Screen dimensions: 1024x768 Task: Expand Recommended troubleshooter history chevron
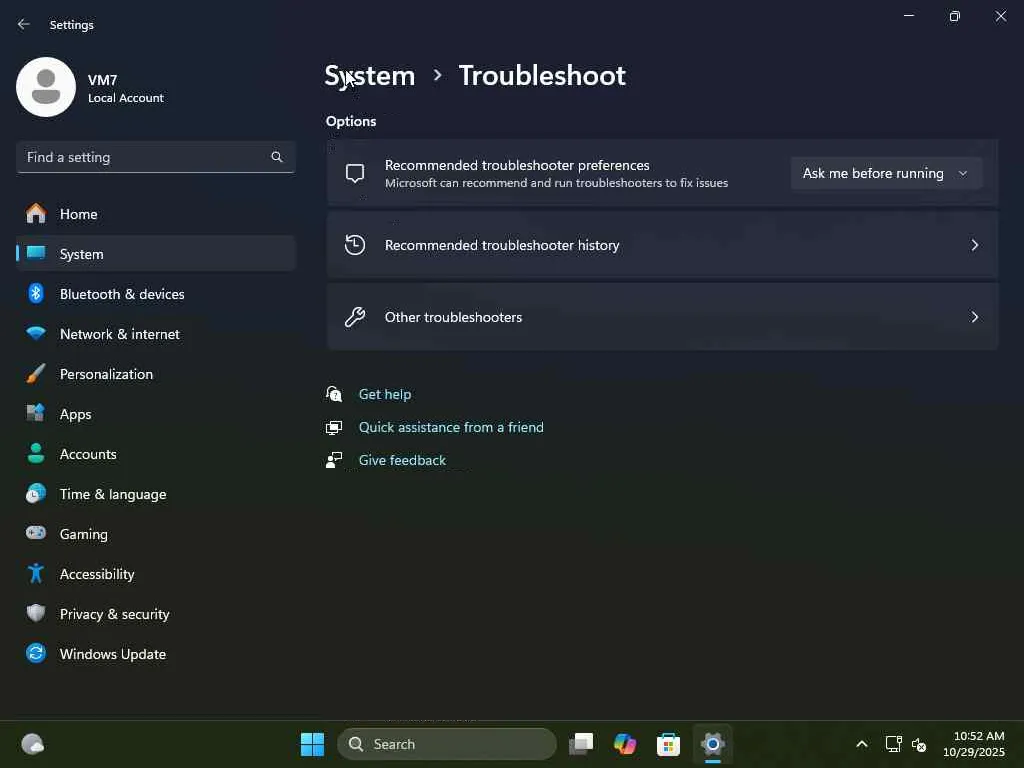click(974, 245)
